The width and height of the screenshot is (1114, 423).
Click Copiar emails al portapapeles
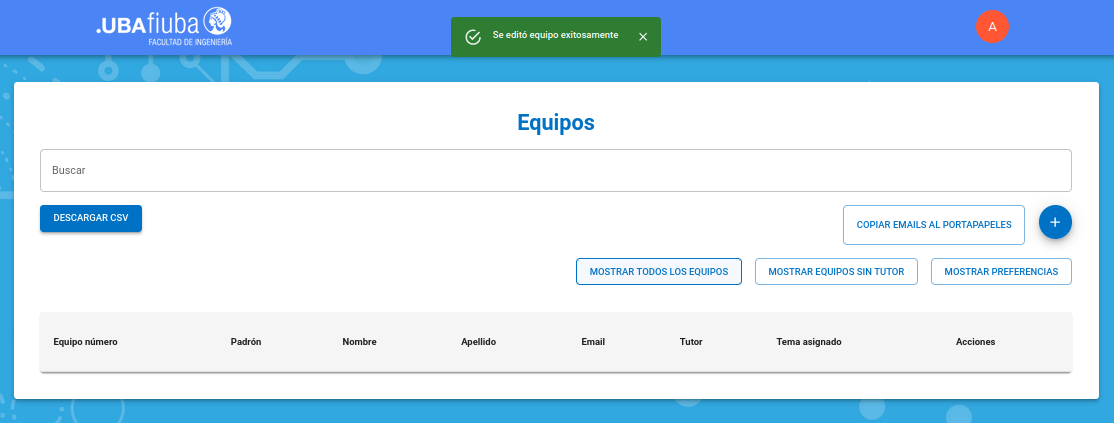tap(934, 225)
